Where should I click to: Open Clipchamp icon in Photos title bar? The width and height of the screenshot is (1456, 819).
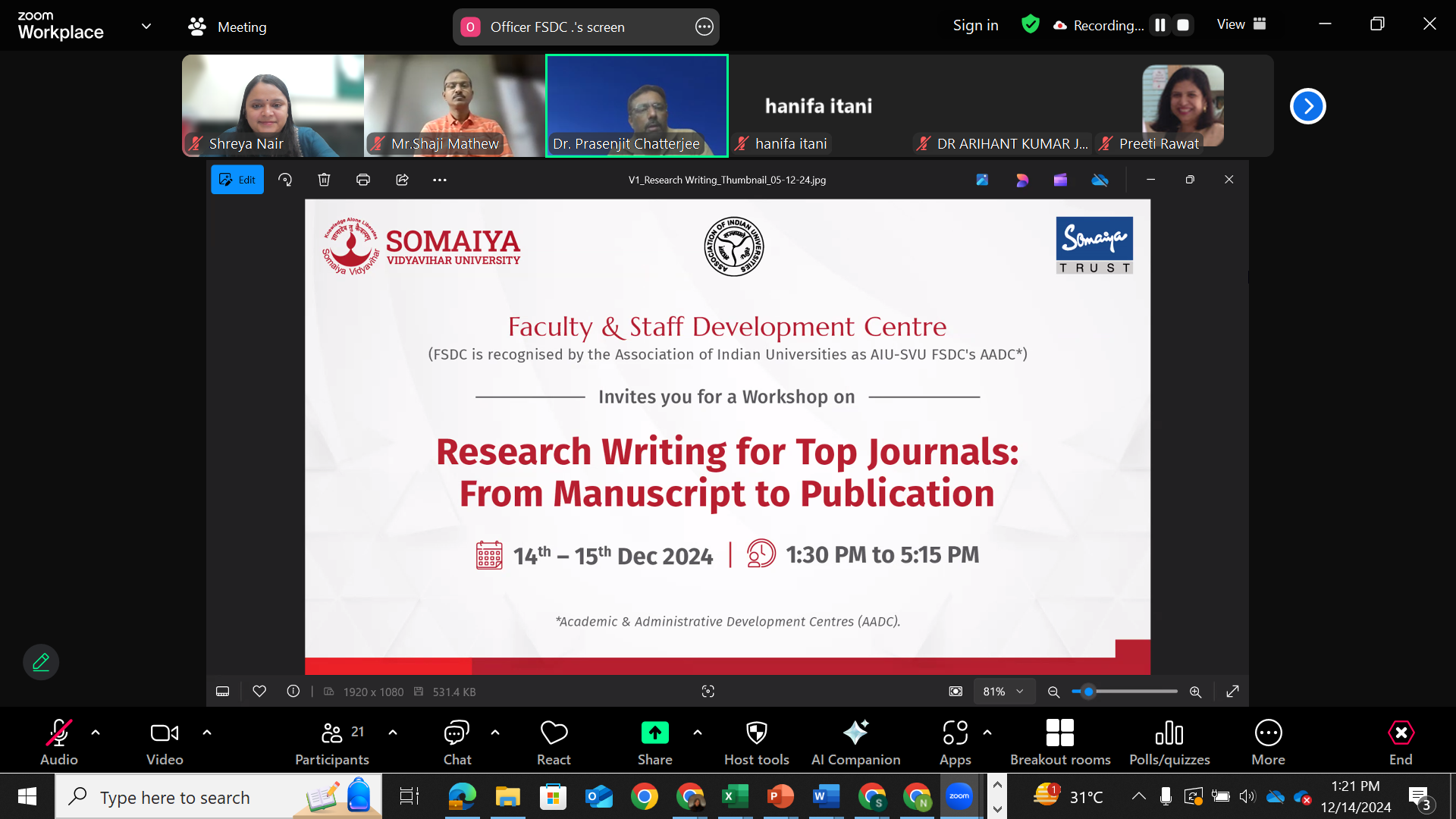(1060, 180)
